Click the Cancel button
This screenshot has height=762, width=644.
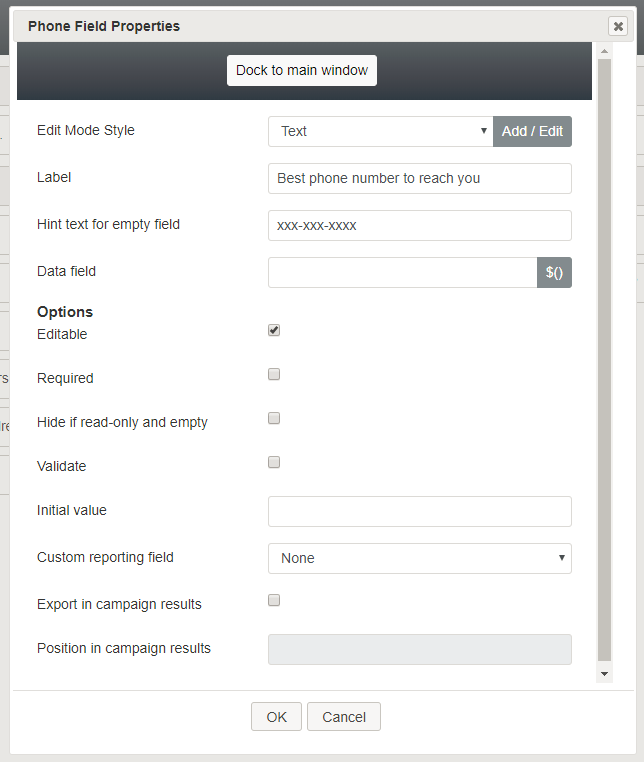click(x=344, y=717)
